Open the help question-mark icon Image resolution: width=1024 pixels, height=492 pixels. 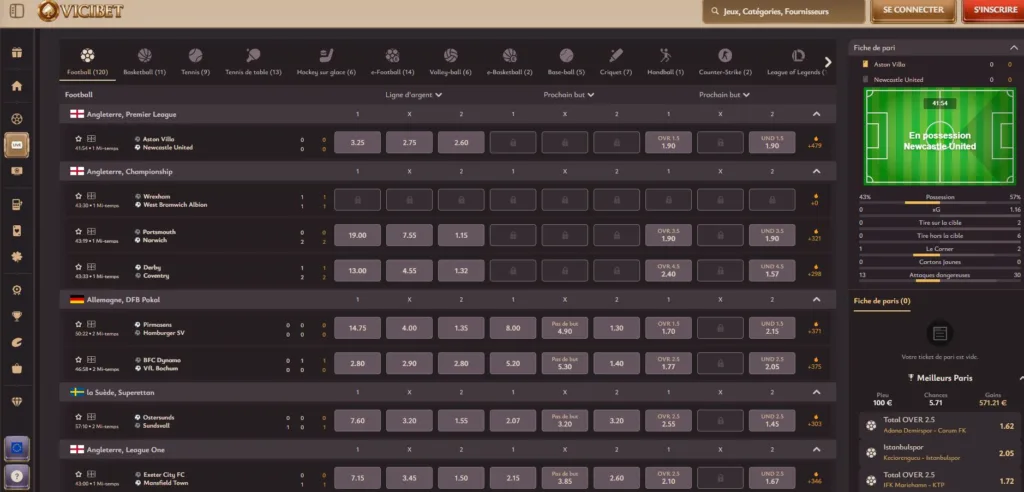tap(17, 476)
